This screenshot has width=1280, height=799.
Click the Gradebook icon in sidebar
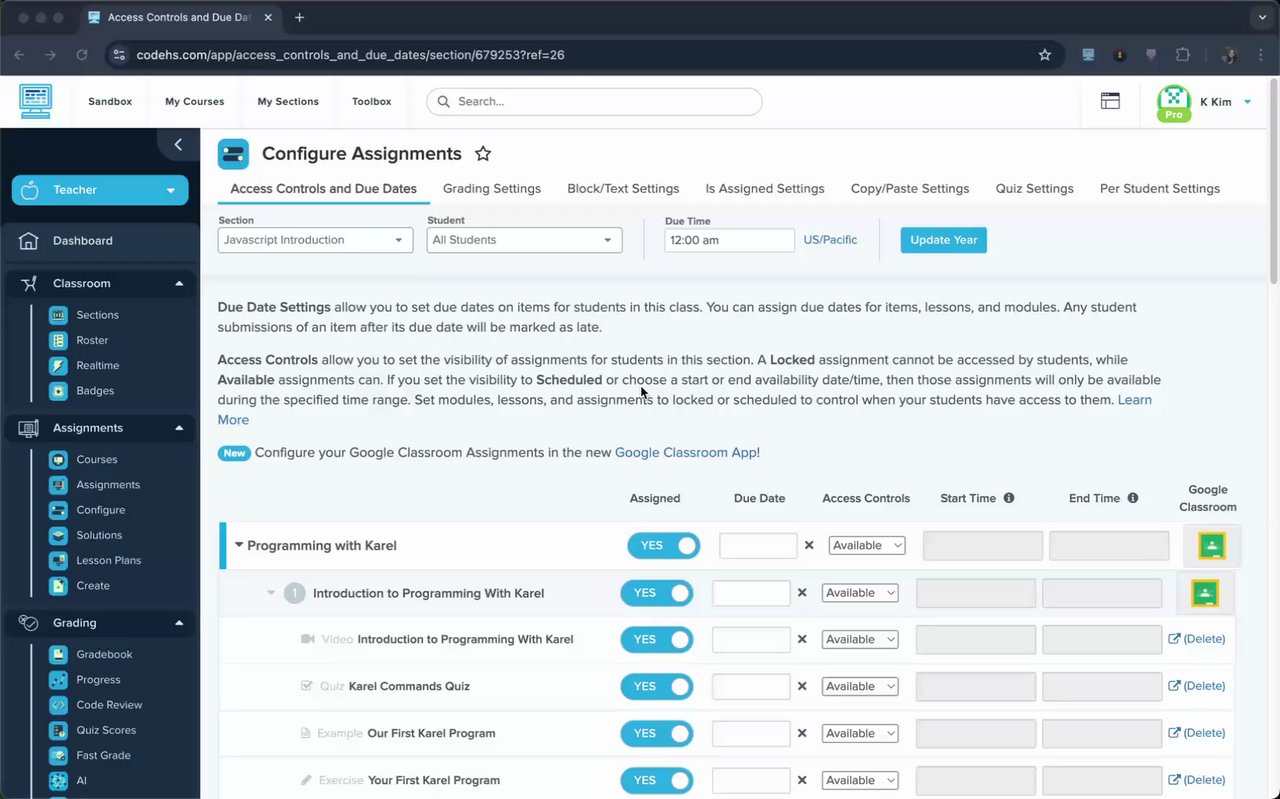point(58,654)
